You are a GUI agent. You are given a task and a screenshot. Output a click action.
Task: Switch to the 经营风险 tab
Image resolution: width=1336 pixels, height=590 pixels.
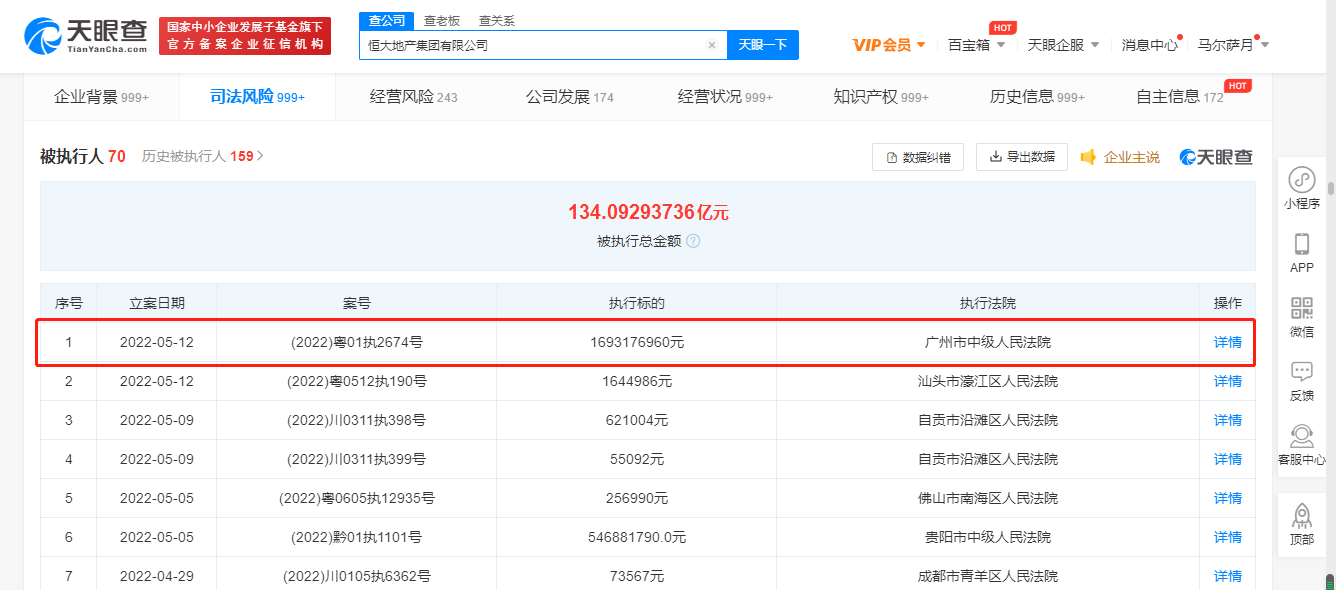413,97
